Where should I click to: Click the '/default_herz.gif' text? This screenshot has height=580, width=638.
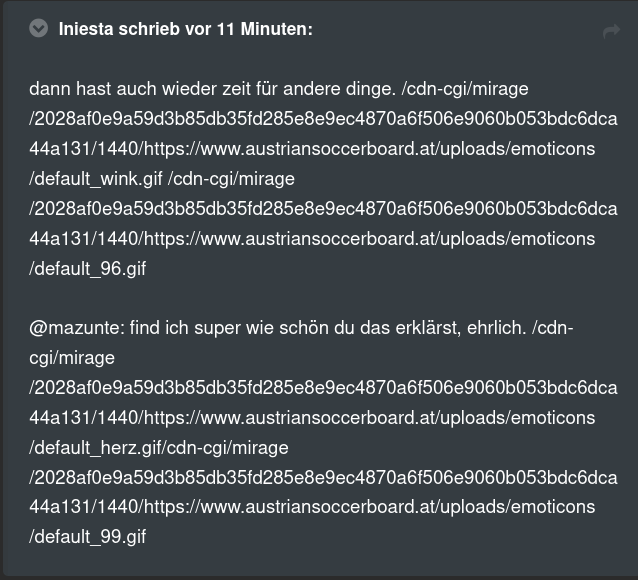click(x=96, y=448)
